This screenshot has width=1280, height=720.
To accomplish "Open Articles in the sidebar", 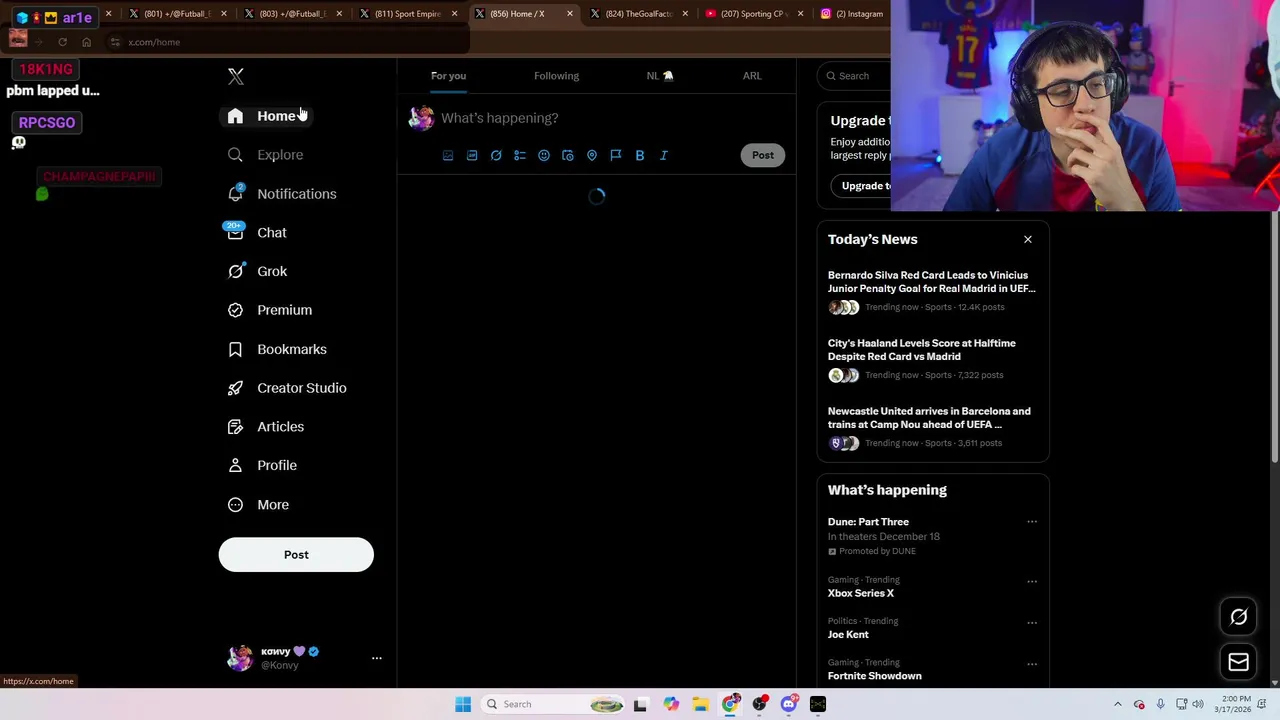I will pyautogui.click(x=265, y=427).
